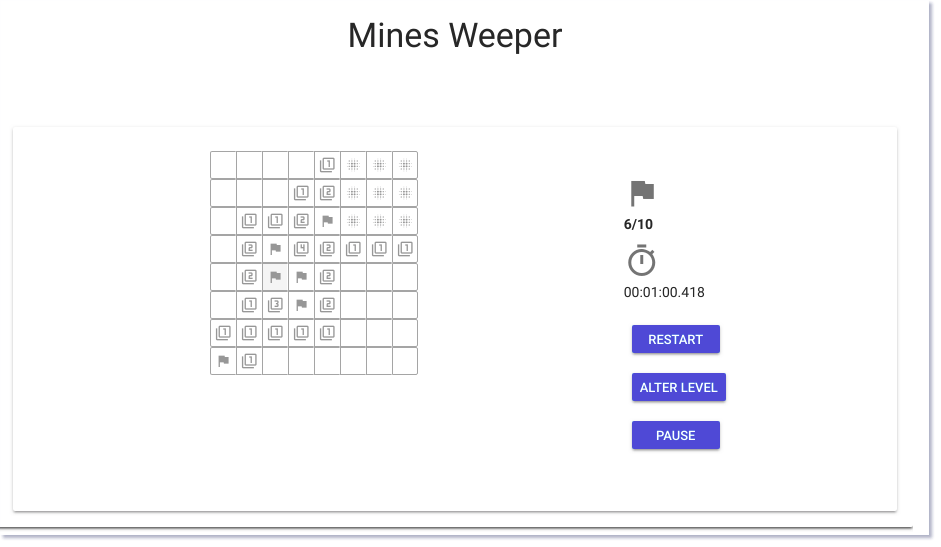
Task: Click the Mines Weeper title heading
Action: pyautogui.click(x=455, y=35)
